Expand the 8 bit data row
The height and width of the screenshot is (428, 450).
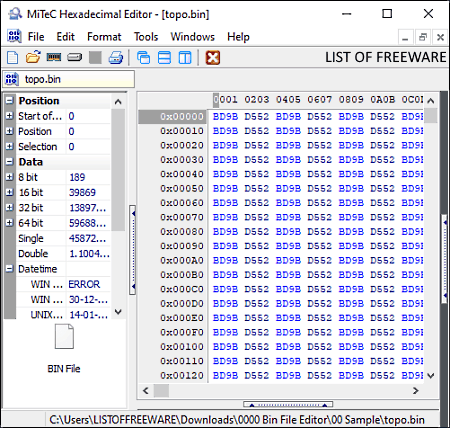[10, 177]
